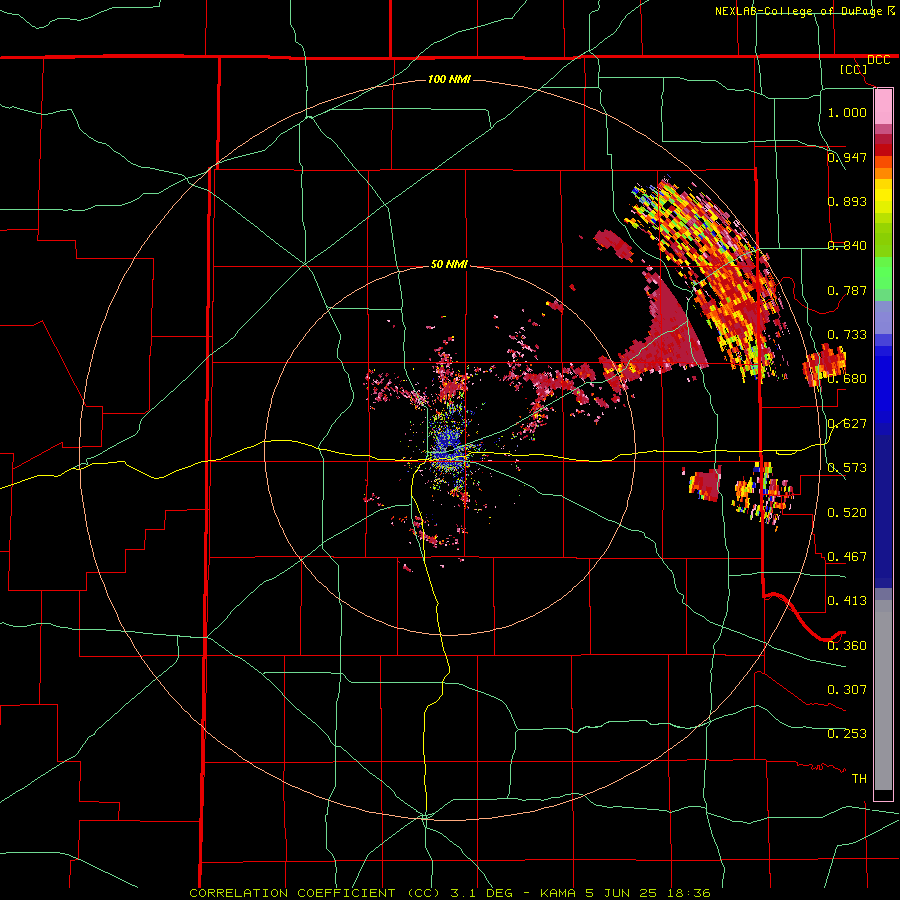900x900 pixels.
Task: Click the 0.893 legend value
Action: (847, 201)
